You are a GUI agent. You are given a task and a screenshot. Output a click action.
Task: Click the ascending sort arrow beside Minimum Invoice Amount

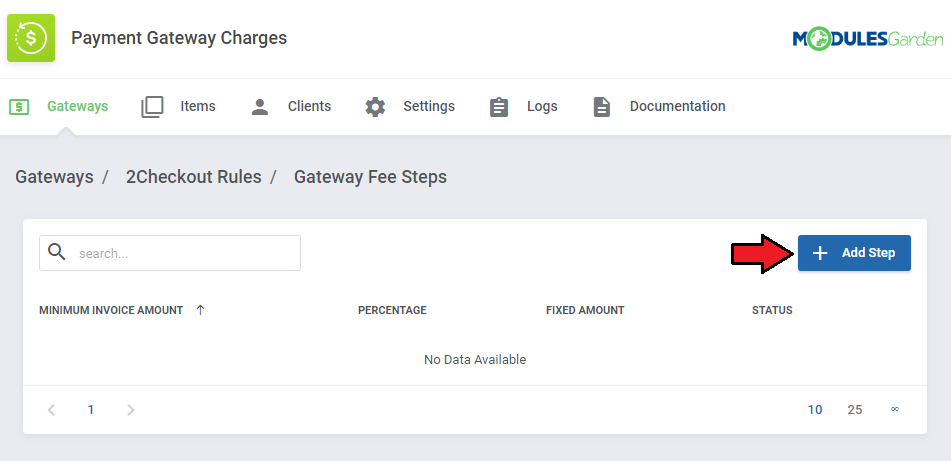pos(201,310)
